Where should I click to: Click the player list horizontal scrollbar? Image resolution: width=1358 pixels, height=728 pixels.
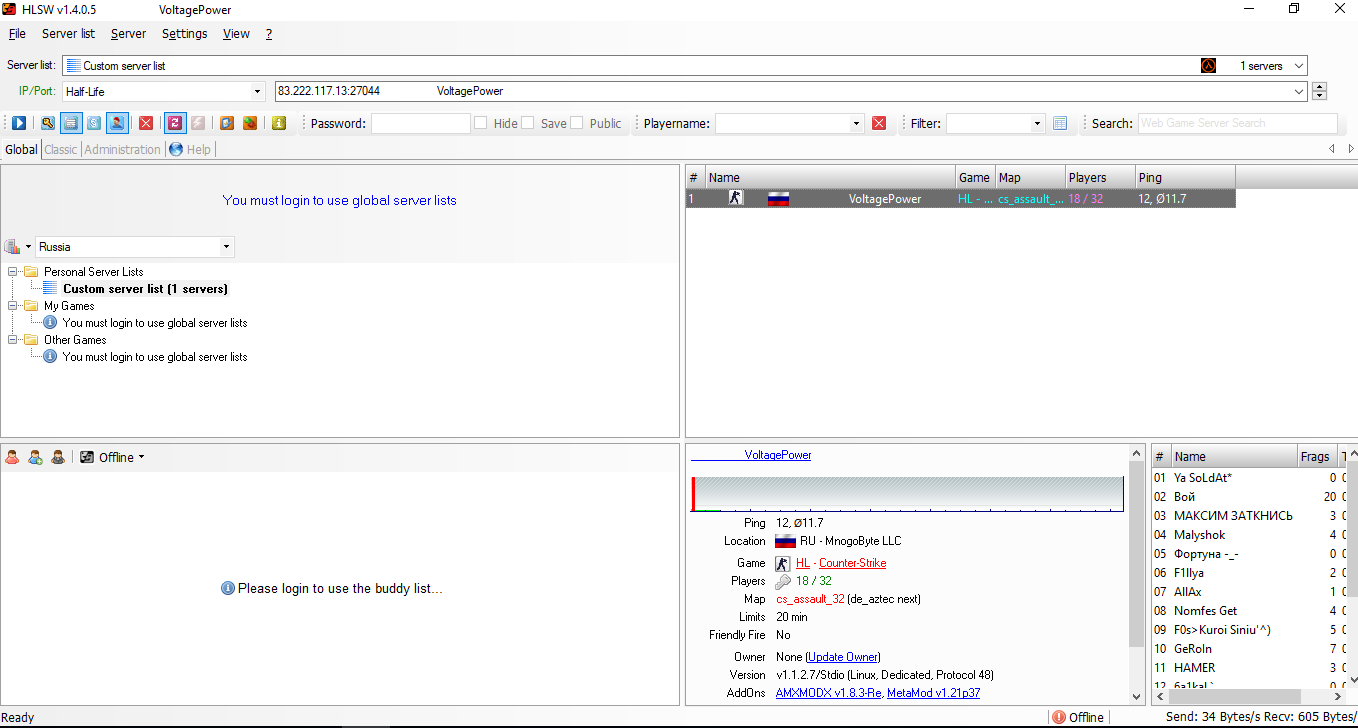click(x=1236, y=696)
